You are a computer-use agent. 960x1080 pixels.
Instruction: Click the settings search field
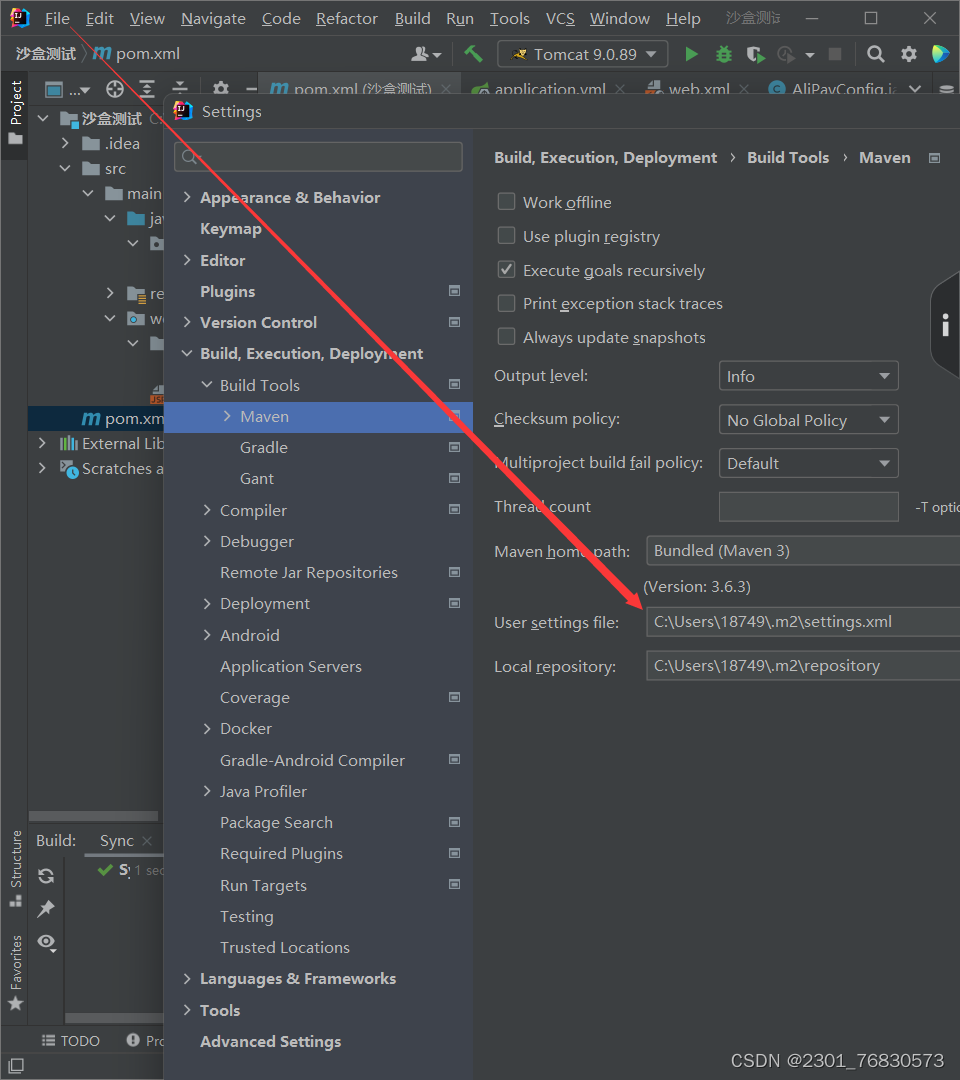pos(318,157)
